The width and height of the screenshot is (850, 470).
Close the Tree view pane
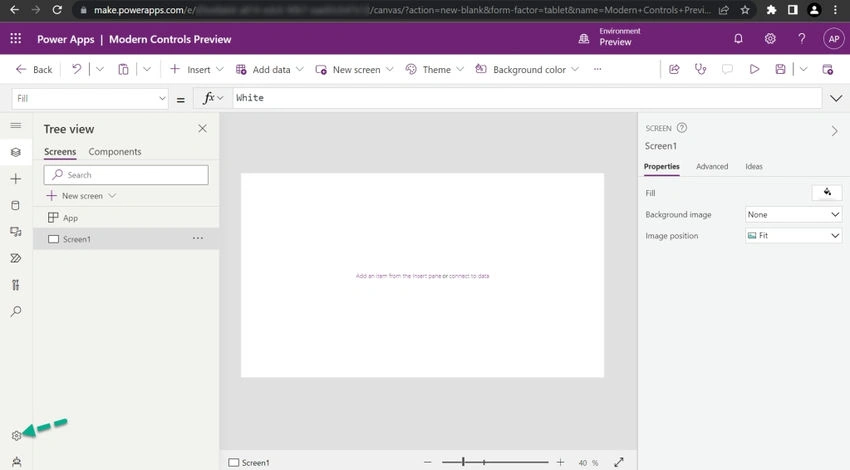click(202, 128)
